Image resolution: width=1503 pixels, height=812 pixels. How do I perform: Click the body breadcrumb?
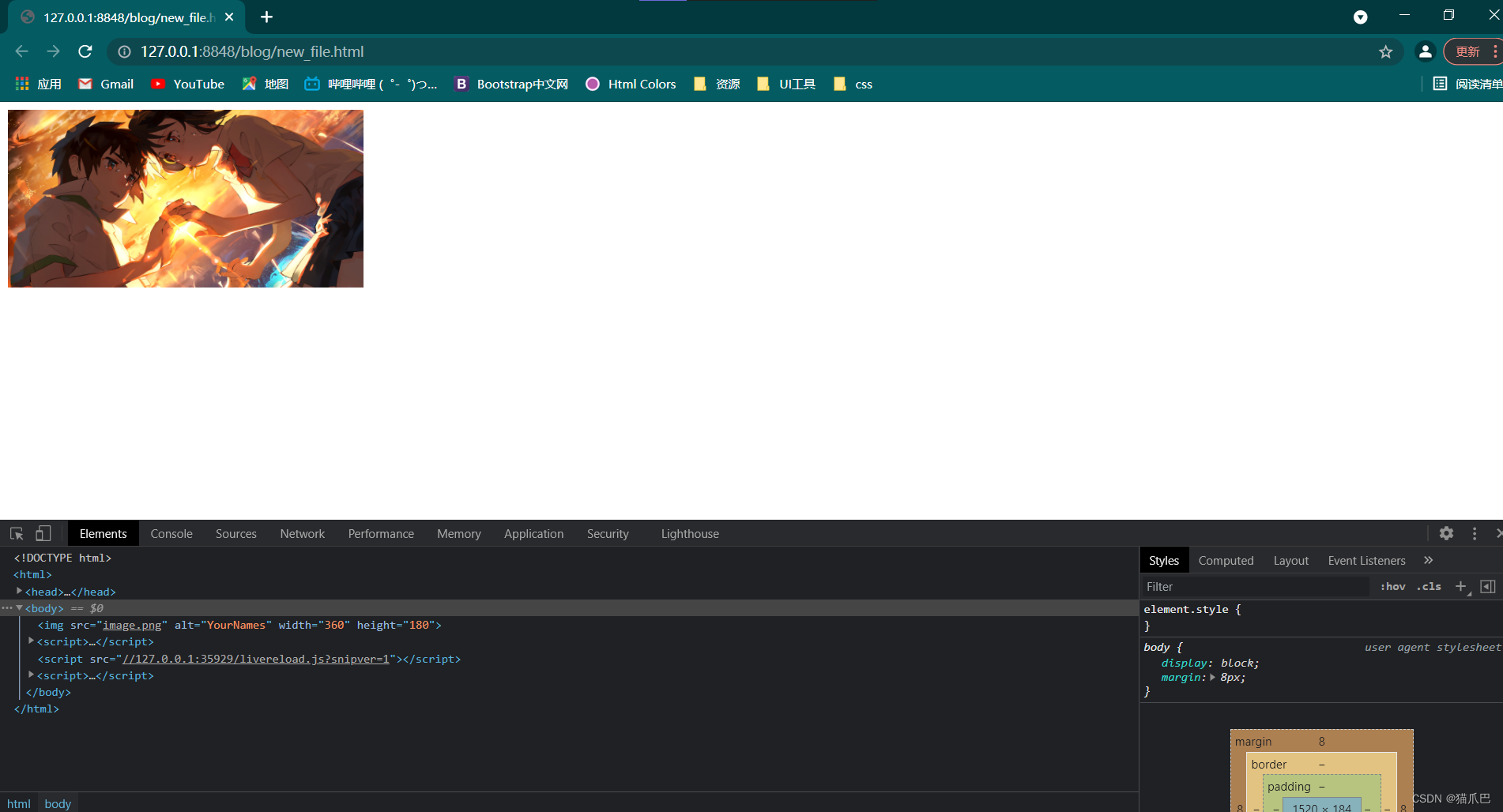(58, 803)
